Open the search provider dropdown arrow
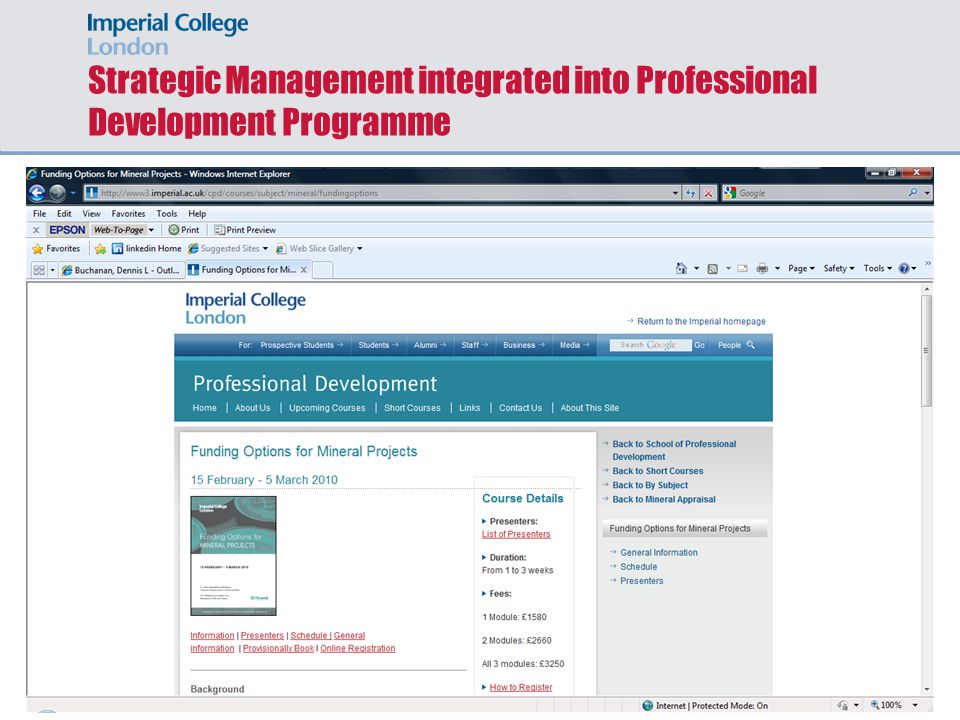This screenshot has height=720, width=960. pos(927,193)
